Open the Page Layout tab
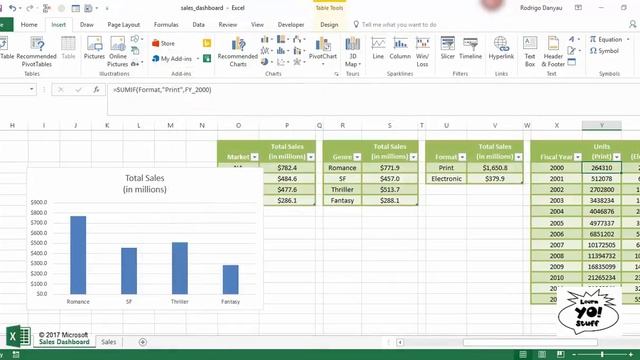640x360 pixels. point(124,24)
